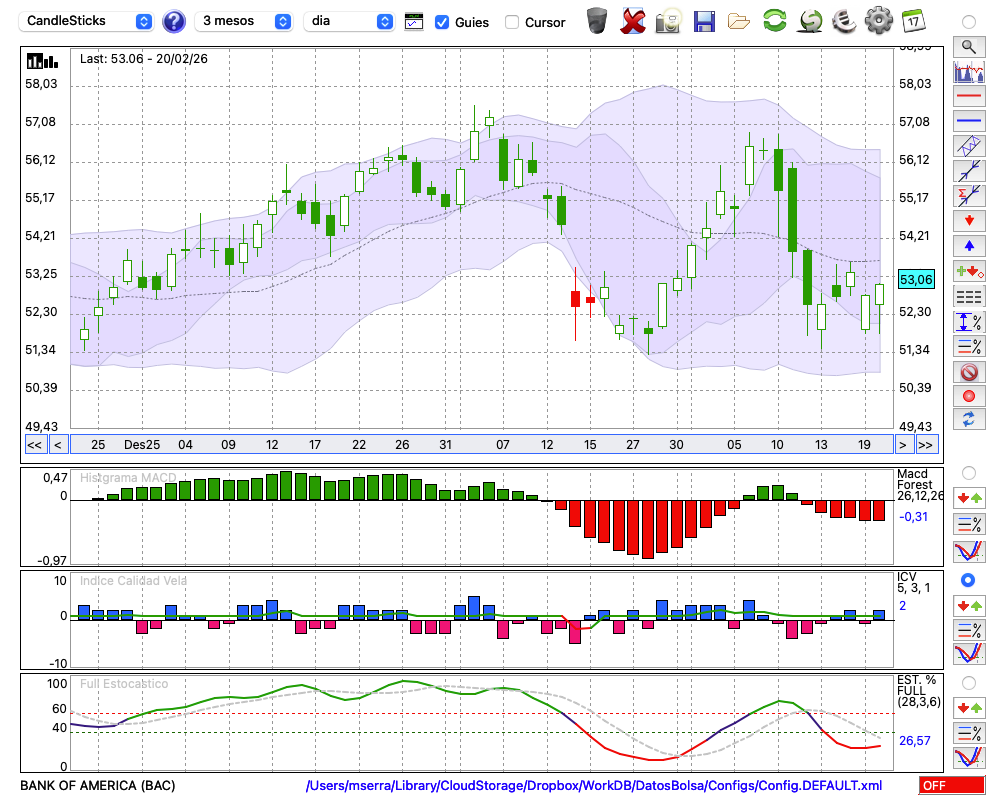Screen dimensions: 1000x800
Task: Click Estocastico panel lines percent button
Action: [x=969, y=732]
